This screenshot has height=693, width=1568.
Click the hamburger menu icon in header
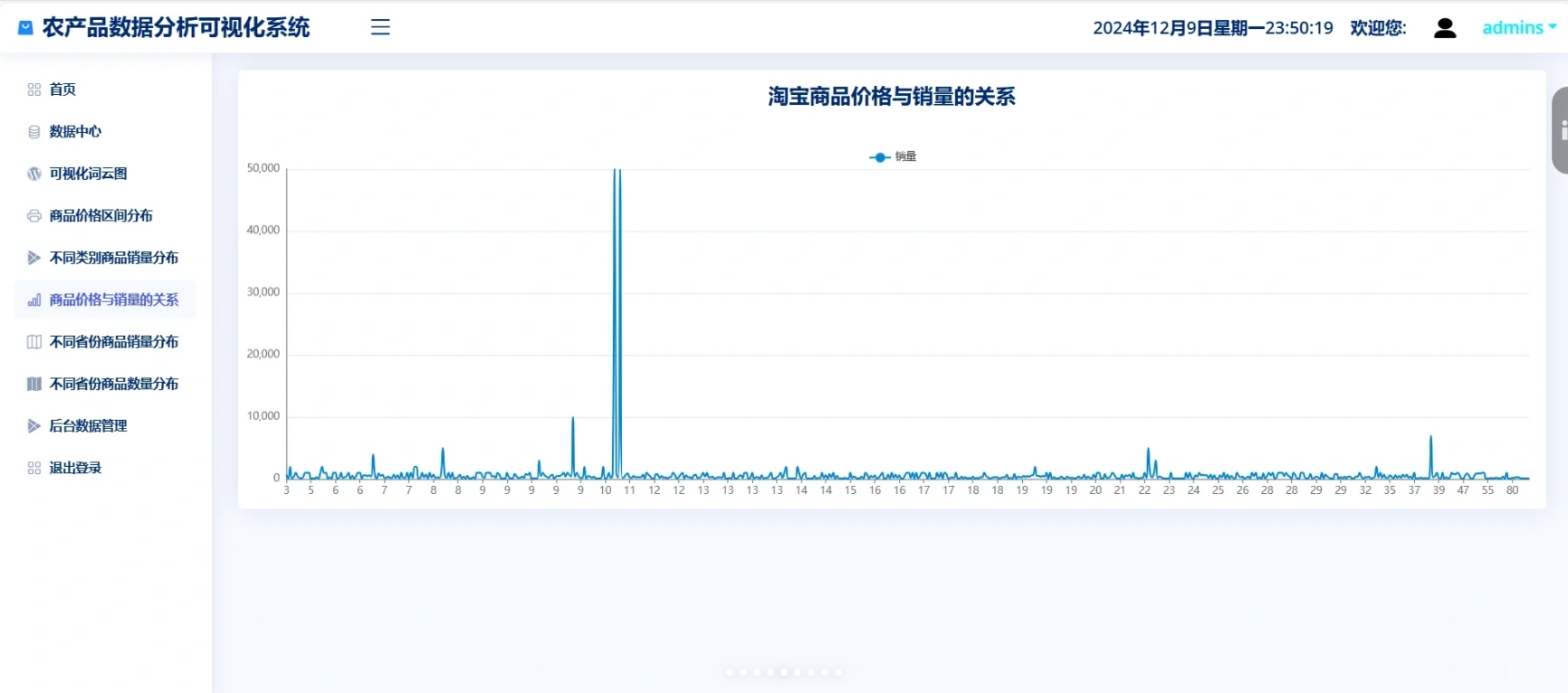[380, 27]
